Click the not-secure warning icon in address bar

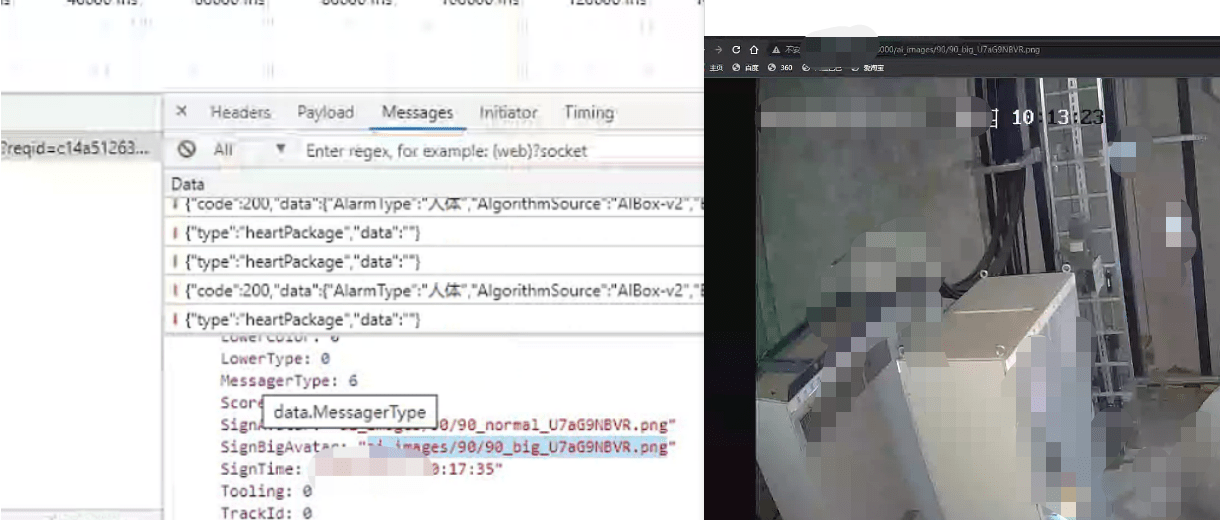click(x=776, y=49)
